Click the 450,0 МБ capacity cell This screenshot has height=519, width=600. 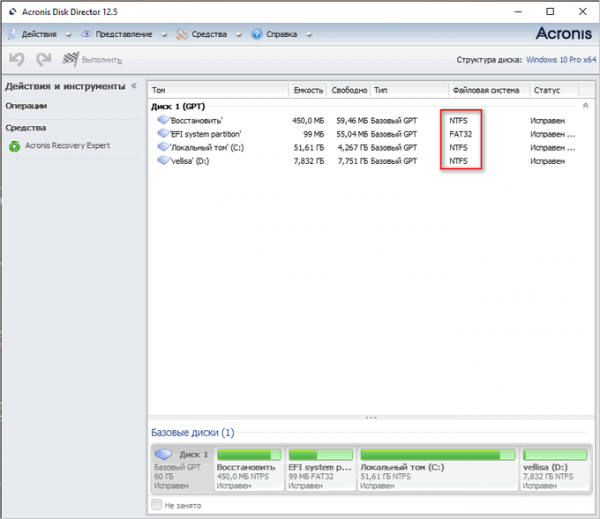tap(308, 121)
